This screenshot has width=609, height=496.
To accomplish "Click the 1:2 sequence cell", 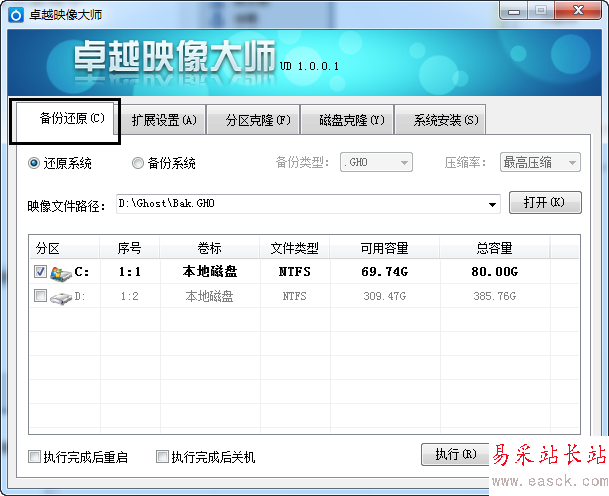I will coord(130,296).
